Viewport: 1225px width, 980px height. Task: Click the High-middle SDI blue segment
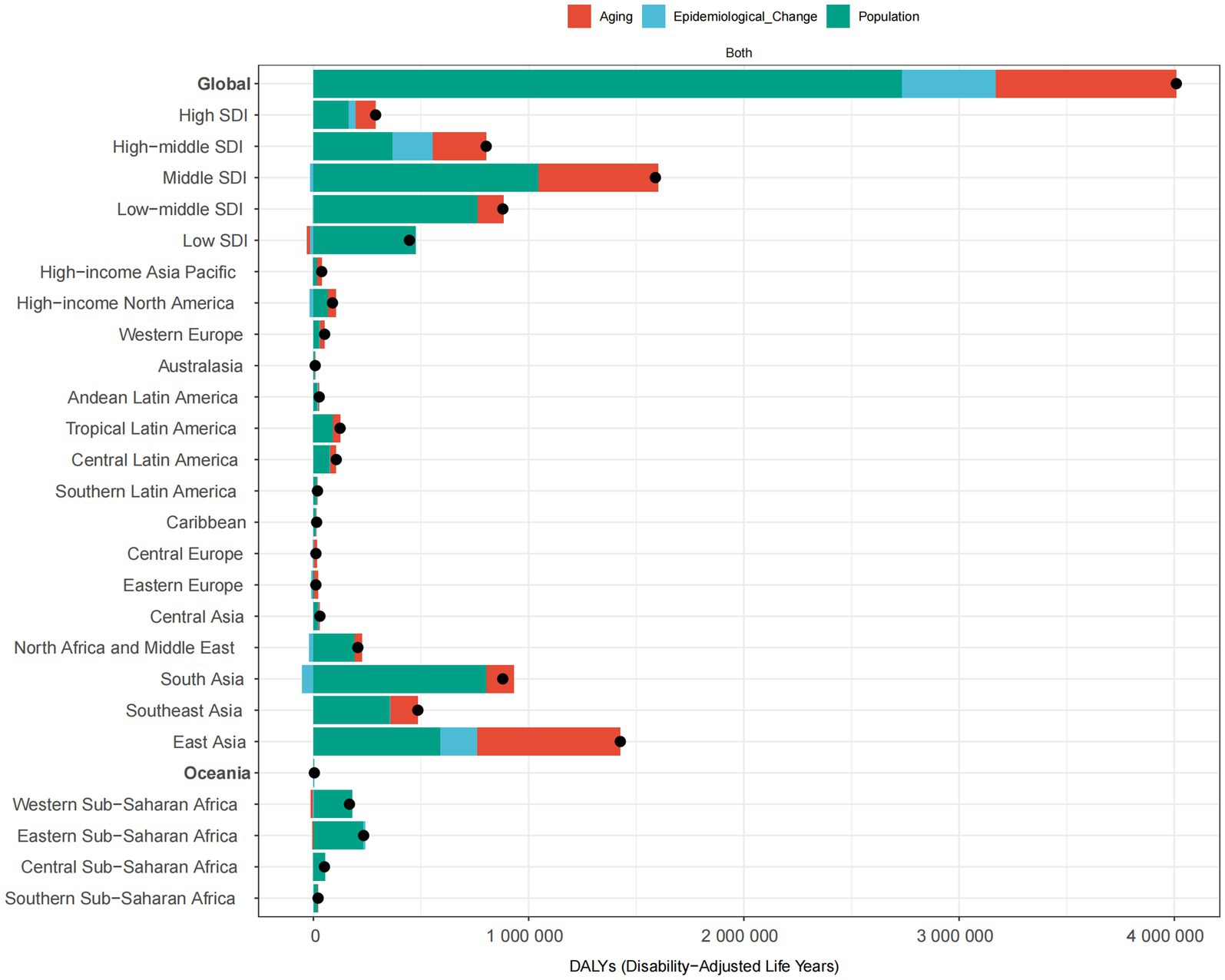point(412,147)
